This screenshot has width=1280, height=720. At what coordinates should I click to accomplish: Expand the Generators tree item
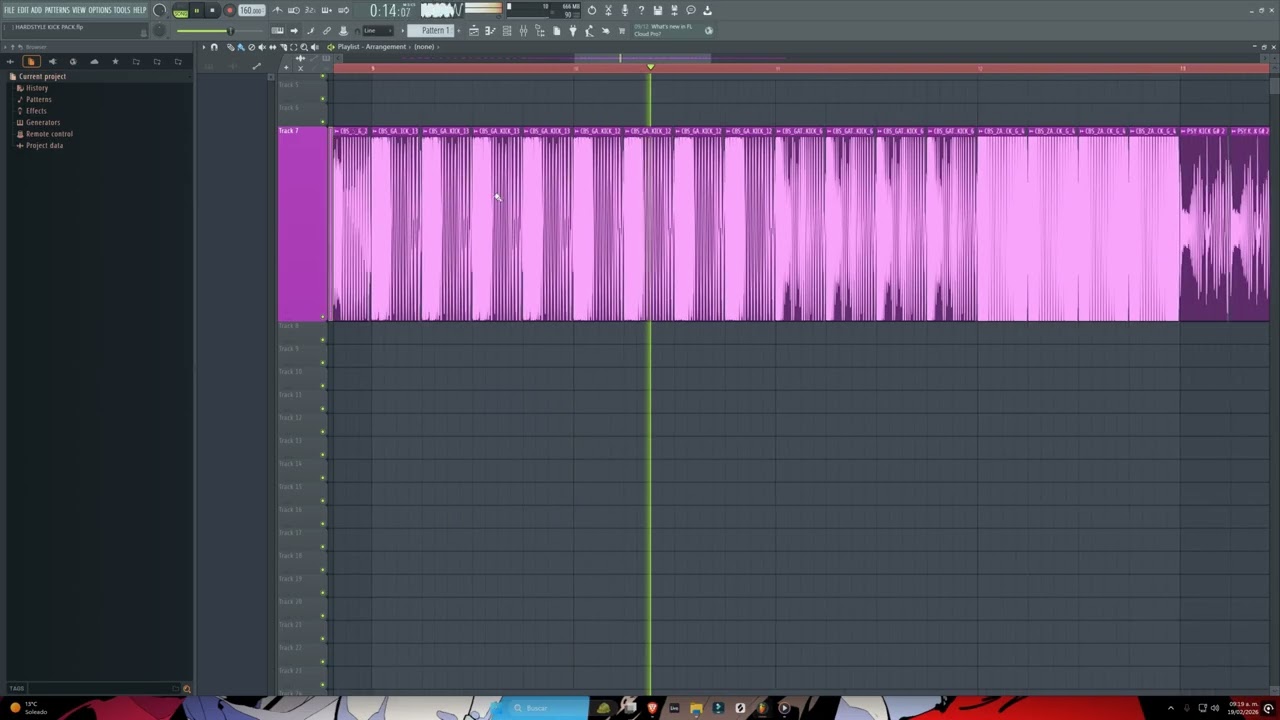(x=43, y=122)
